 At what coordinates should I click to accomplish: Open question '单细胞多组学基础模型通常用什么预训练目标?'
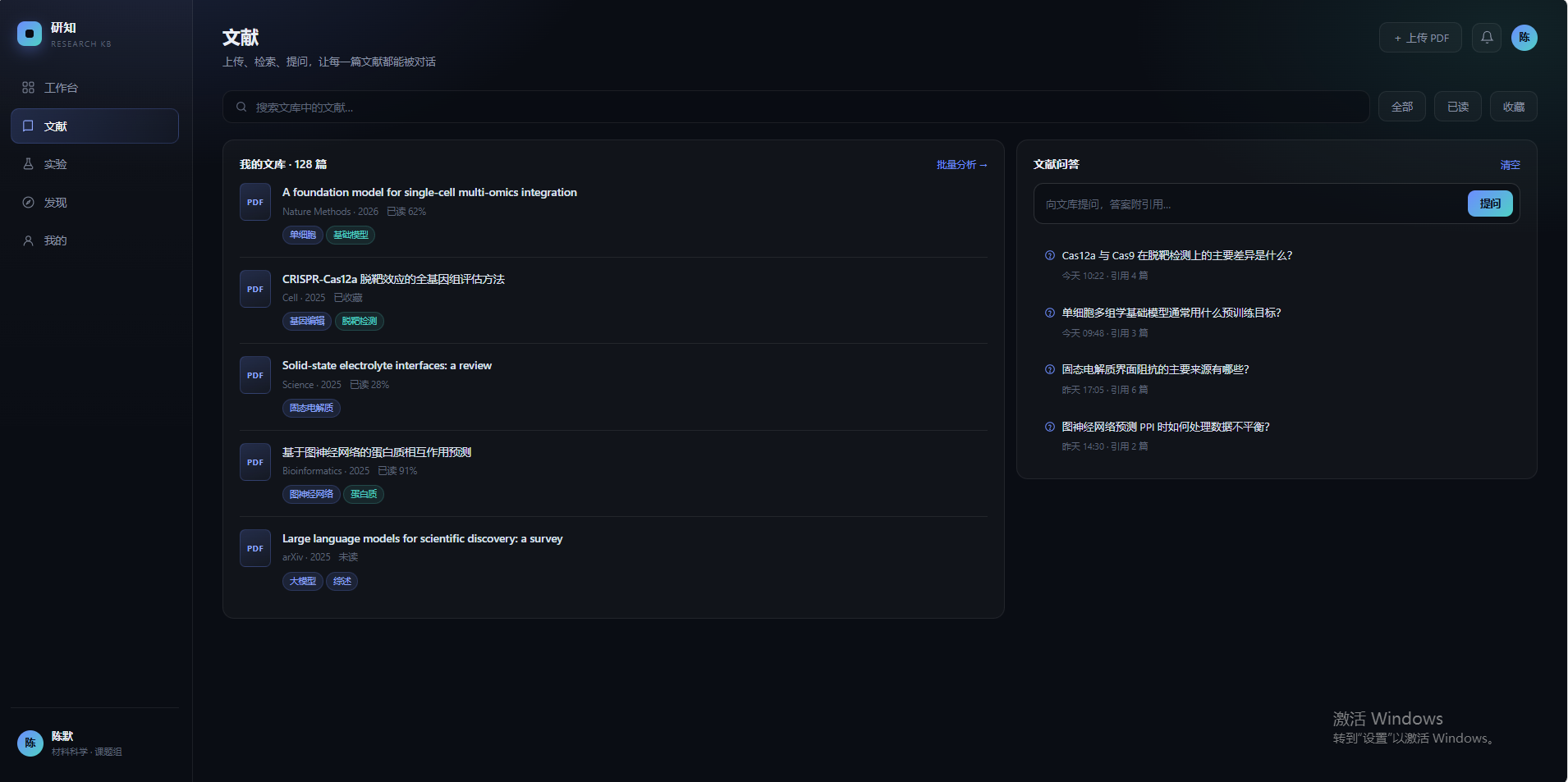tap(1171, 313)
